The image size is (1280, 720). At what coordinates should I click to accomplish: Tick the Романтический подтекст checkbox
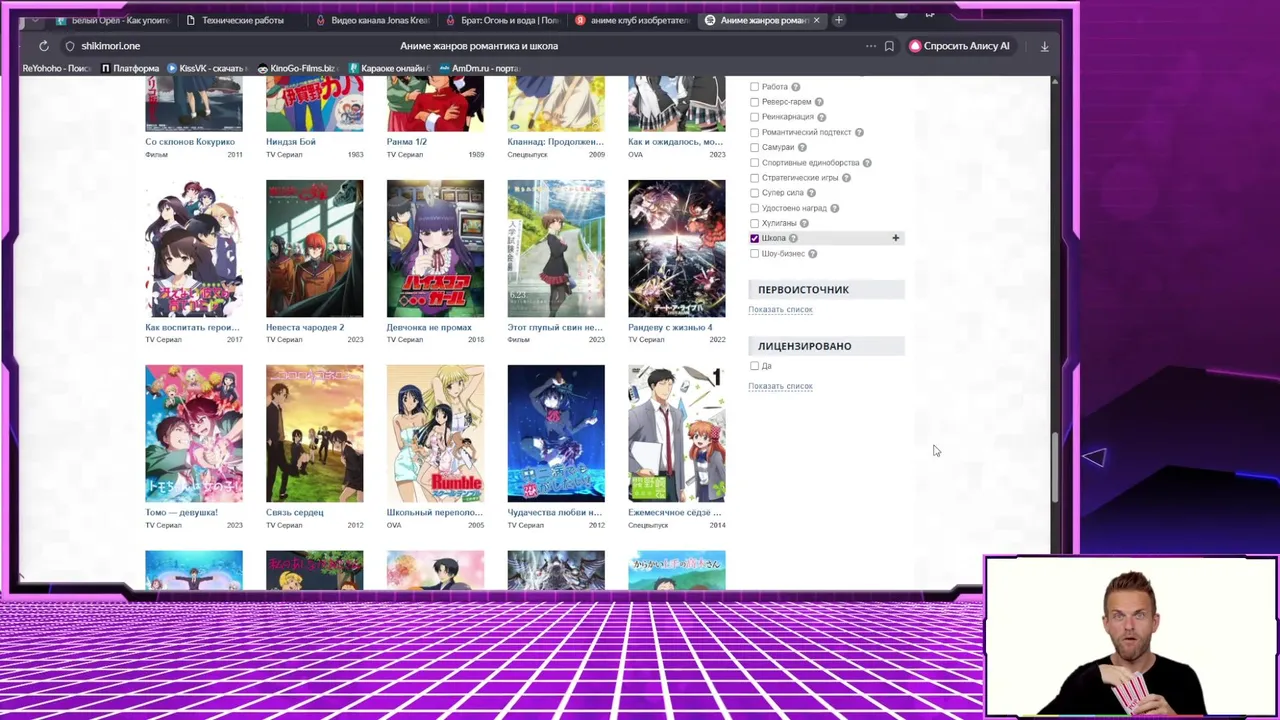coord(754,132)
